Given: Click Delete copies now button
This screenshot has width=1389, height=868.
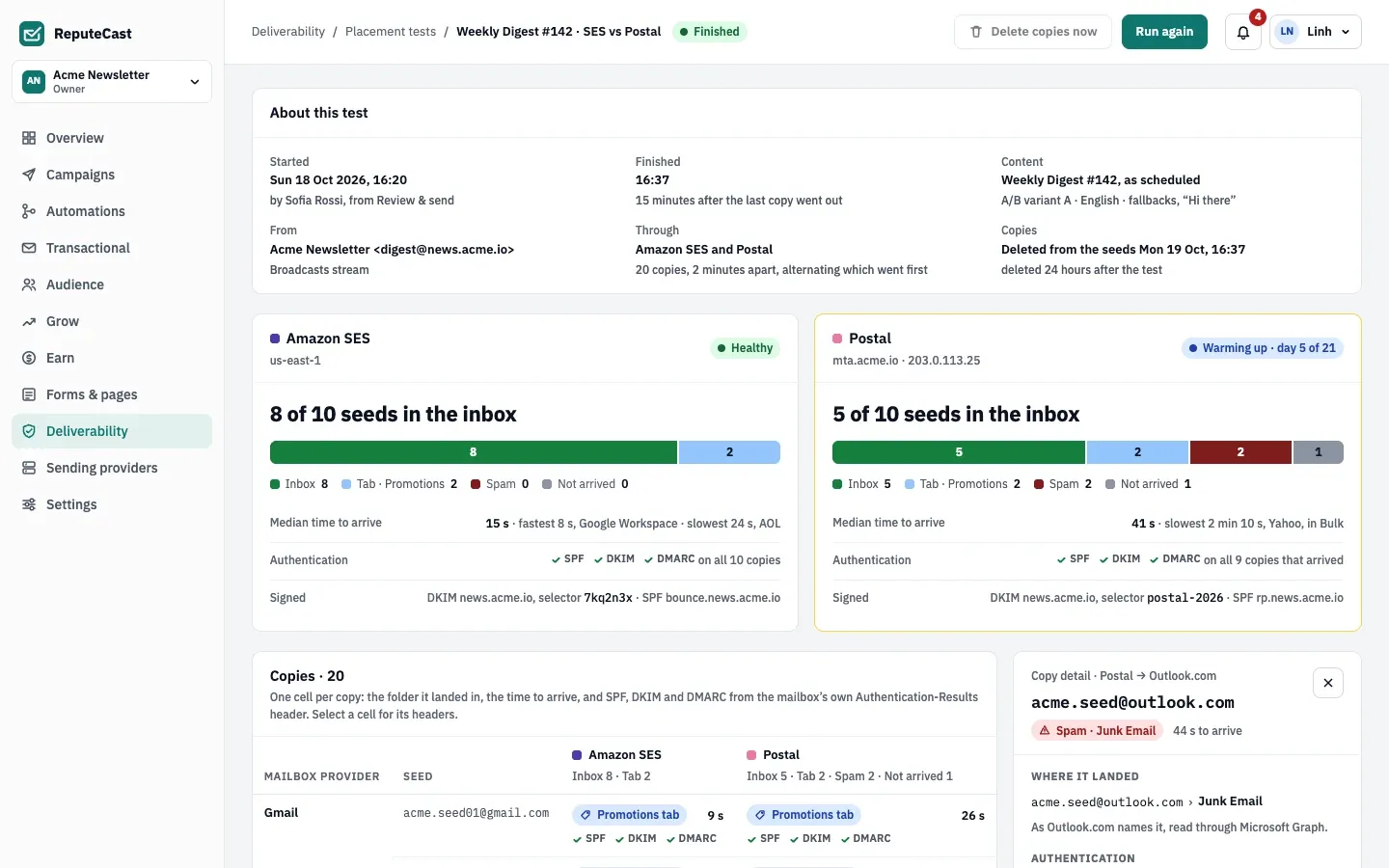Looking at the screenshot, I should tap(1033, 32).
